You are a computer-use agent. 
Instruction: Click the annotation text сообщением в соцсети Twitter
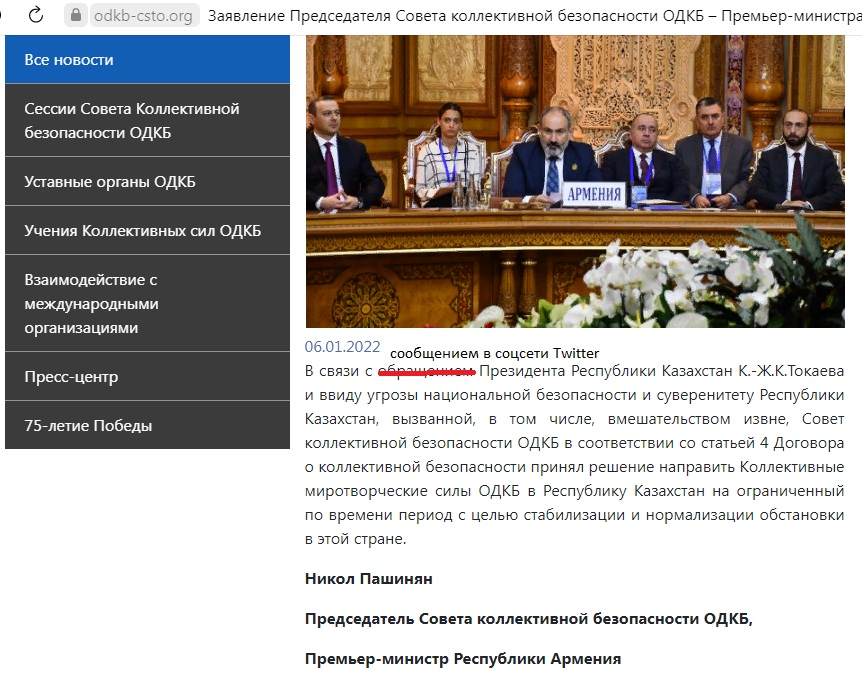pos(494,353)
